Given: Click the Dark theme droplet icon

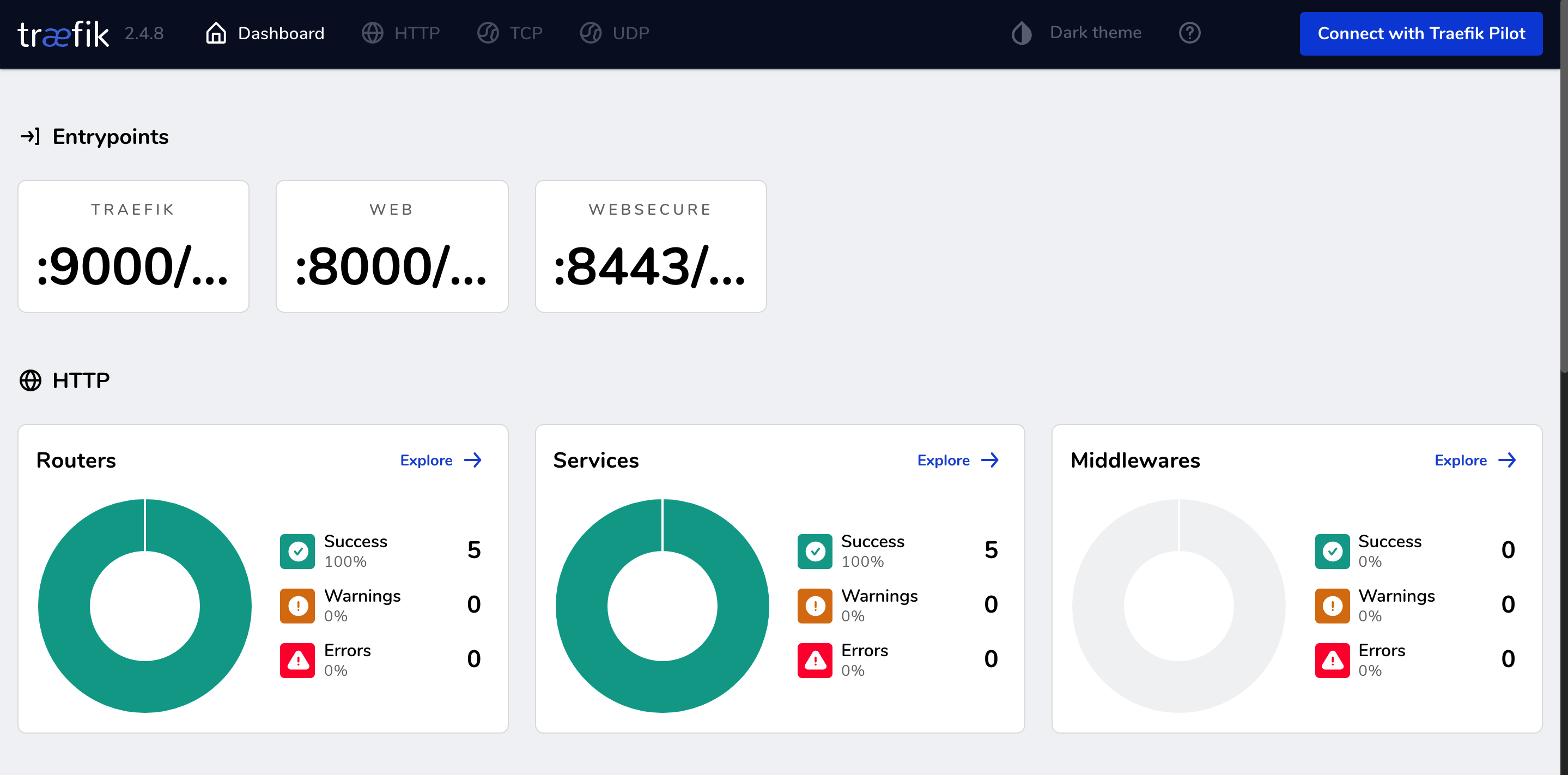Looking at the screenshot, I should pyautogui.click(x=1022, y=33).
